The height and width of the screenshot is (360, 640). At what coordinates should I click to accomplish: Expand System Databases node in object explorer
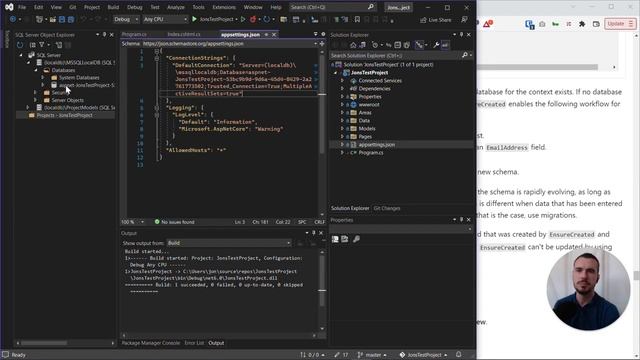pos(43,78)
